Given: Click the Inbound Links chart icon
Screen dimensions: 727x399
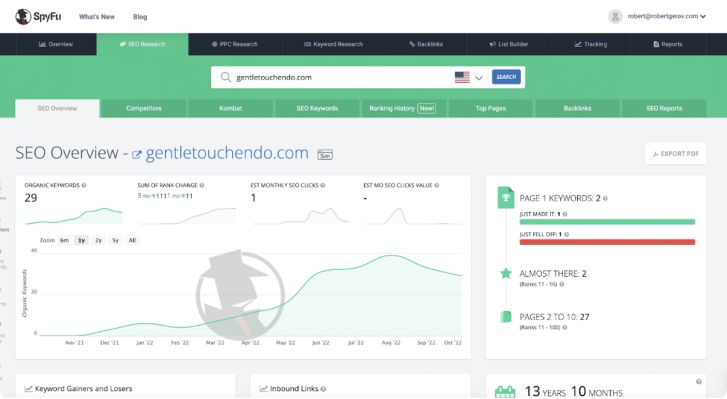Looking at the screenshot, I should point(264,389).
